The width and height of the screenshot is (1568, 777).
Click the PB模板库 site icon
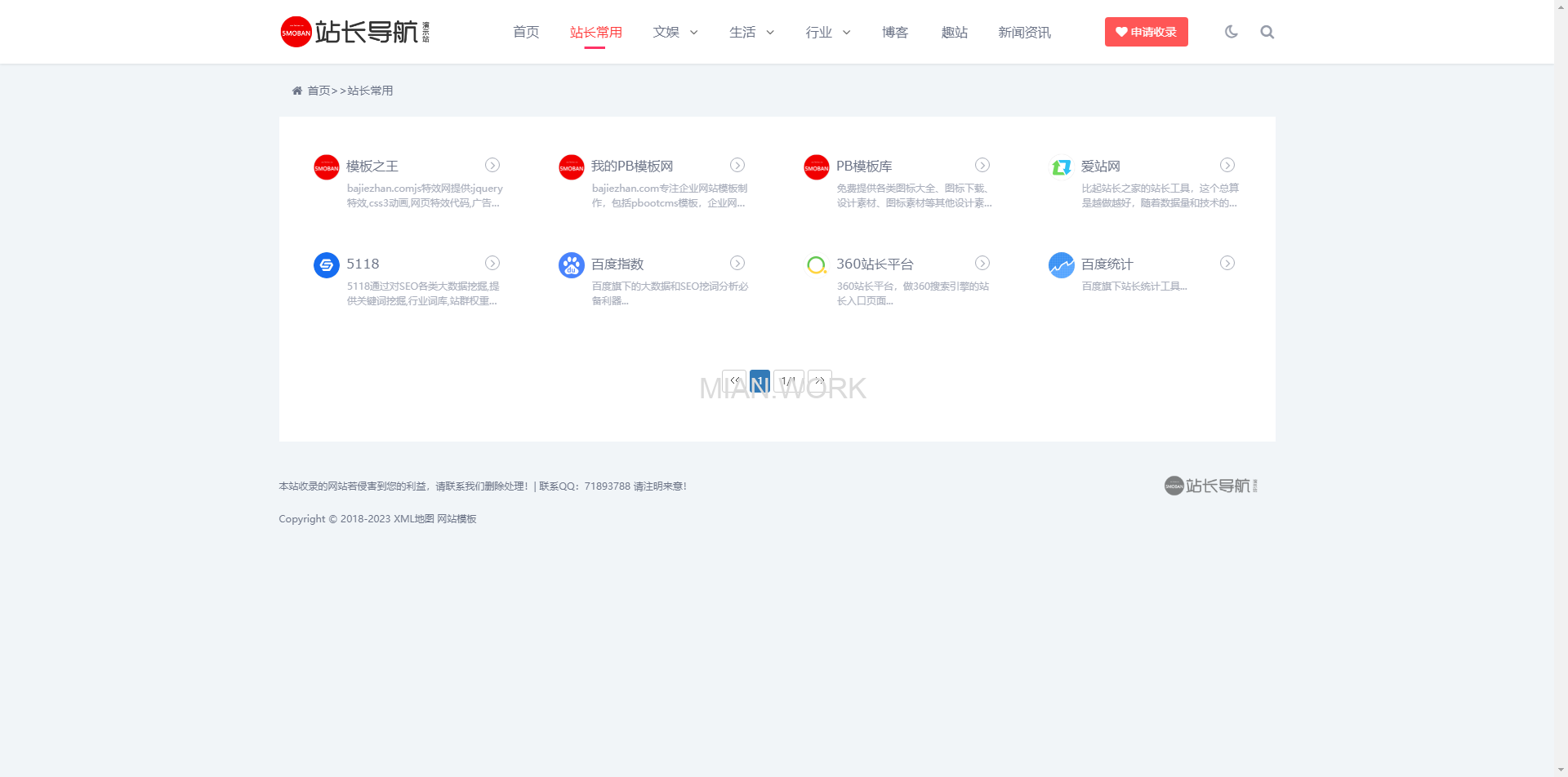tap(817, 167)
